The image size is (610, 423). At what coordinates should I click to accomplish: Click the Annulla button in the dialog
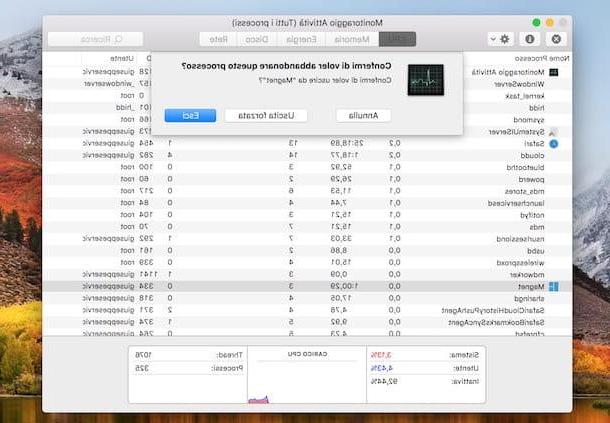tap(363, 116)
